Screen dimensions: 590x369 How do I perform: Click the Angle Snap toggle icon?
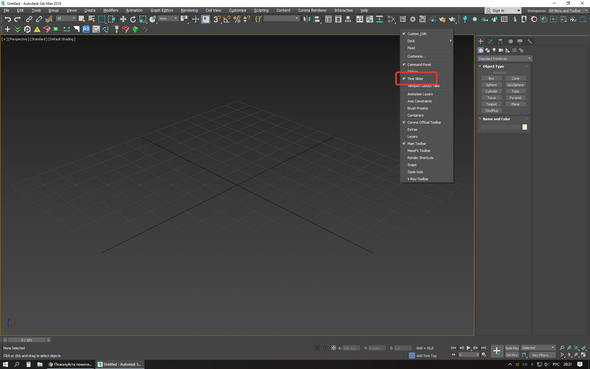(227, 19)
